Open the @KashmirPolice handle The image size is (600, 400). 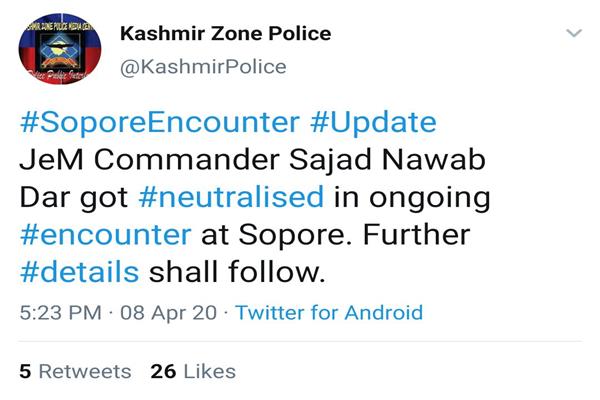(x=203, y=67)
